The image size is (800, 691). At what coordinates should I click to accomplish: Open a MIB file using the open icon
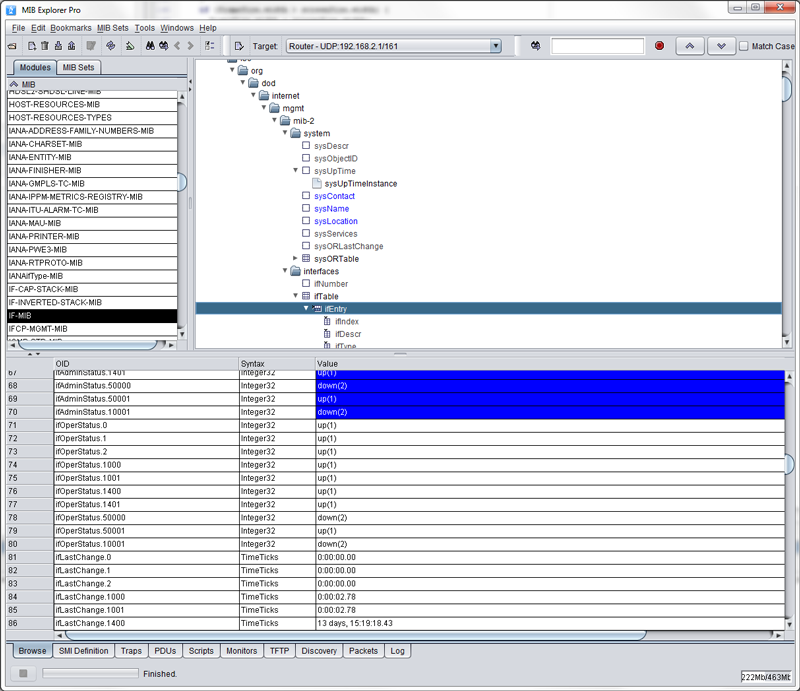11,46
